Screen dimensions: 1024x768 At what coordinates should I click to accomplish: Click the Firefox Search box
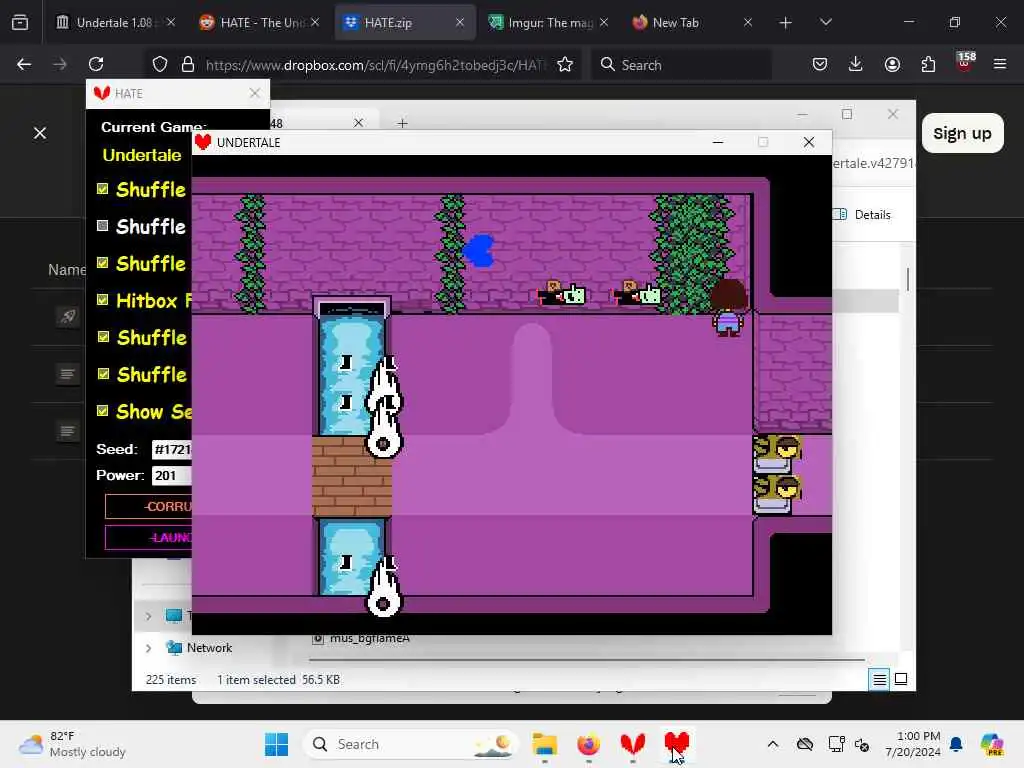point(682,65)
